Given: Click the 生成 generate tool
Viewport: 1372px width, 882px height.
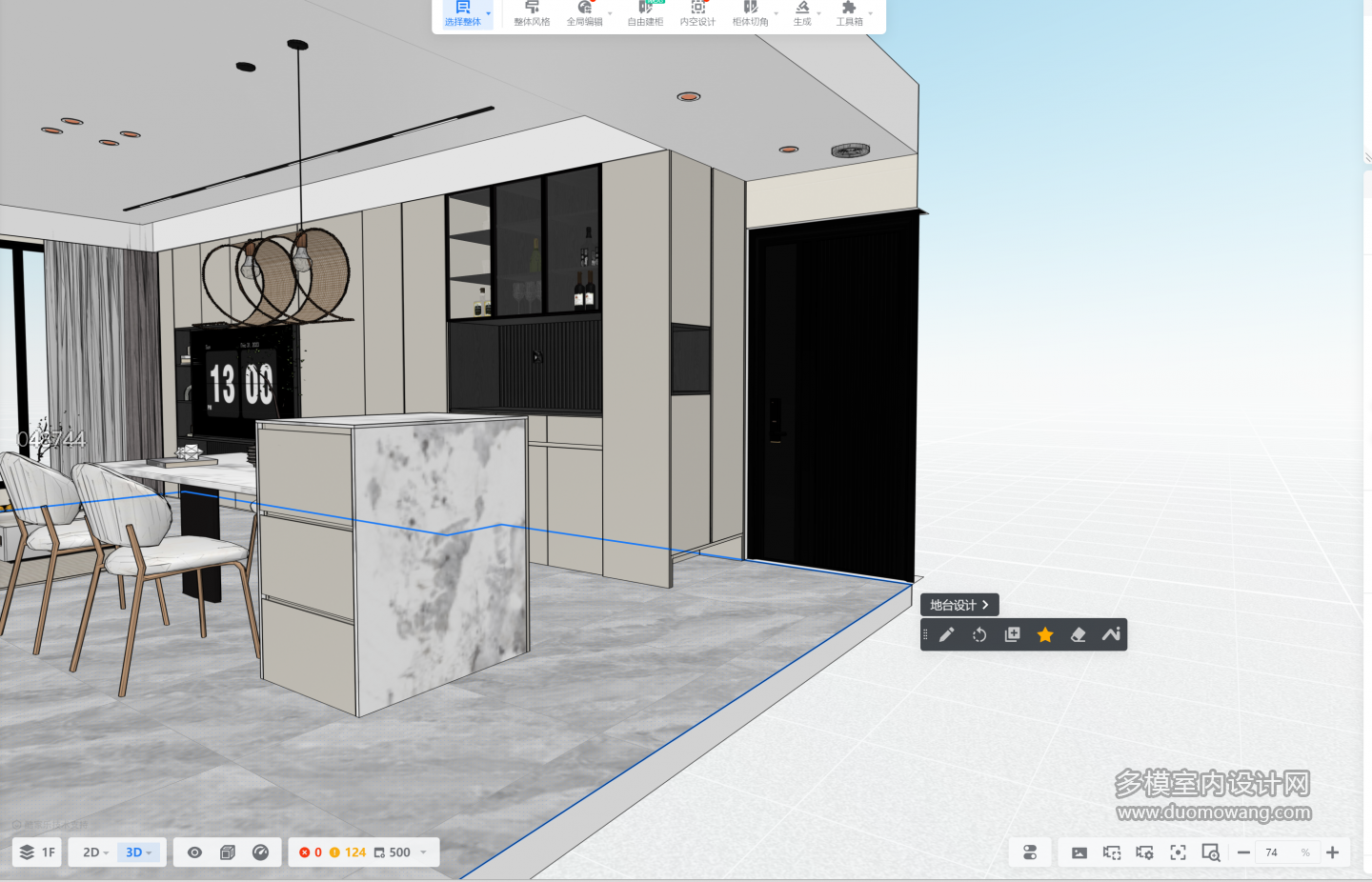Looking at the screenshot, I should (x=802, y=14).
